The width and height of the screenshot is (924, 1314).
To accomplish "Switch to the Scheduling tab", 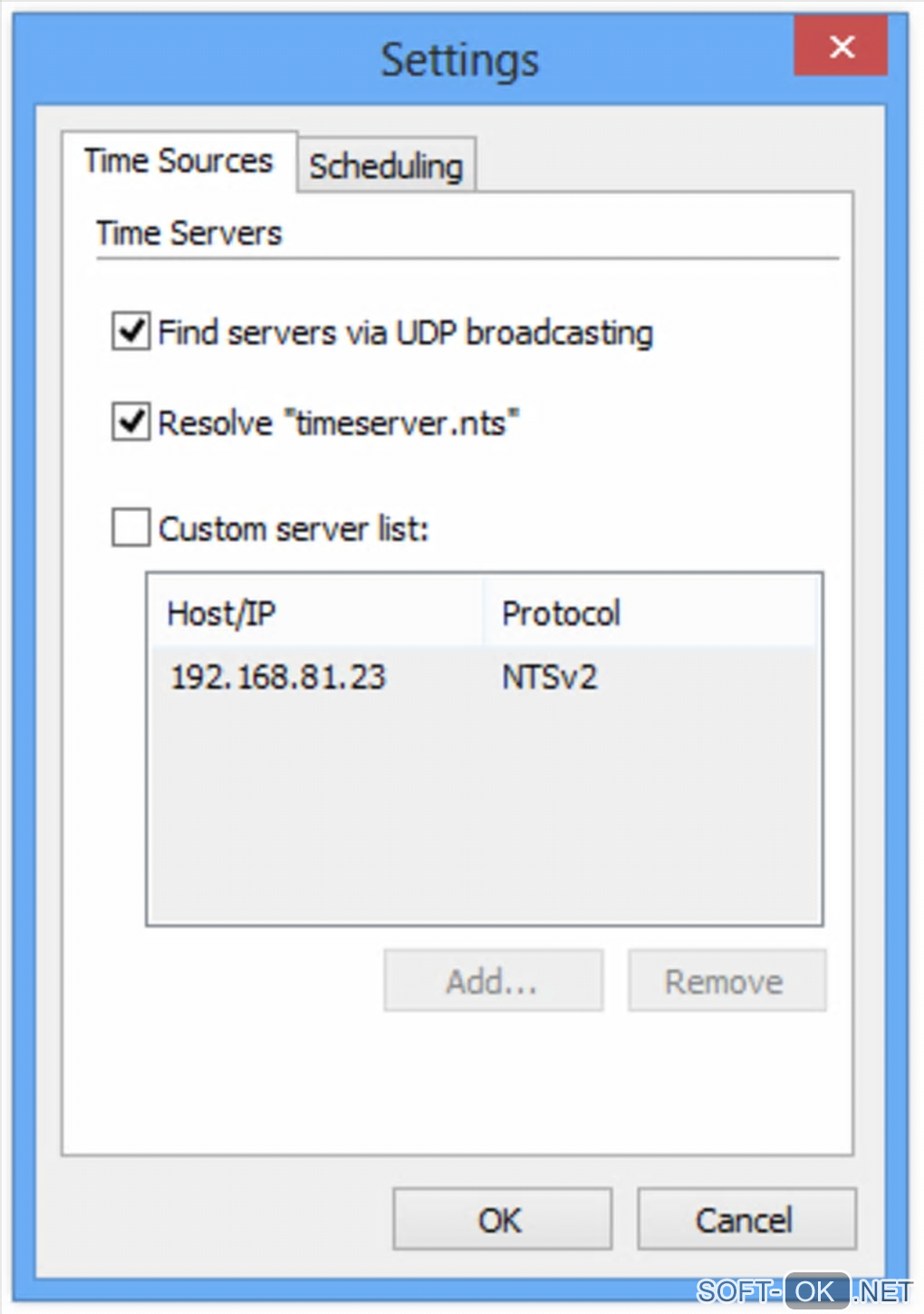I will point(386,166).
